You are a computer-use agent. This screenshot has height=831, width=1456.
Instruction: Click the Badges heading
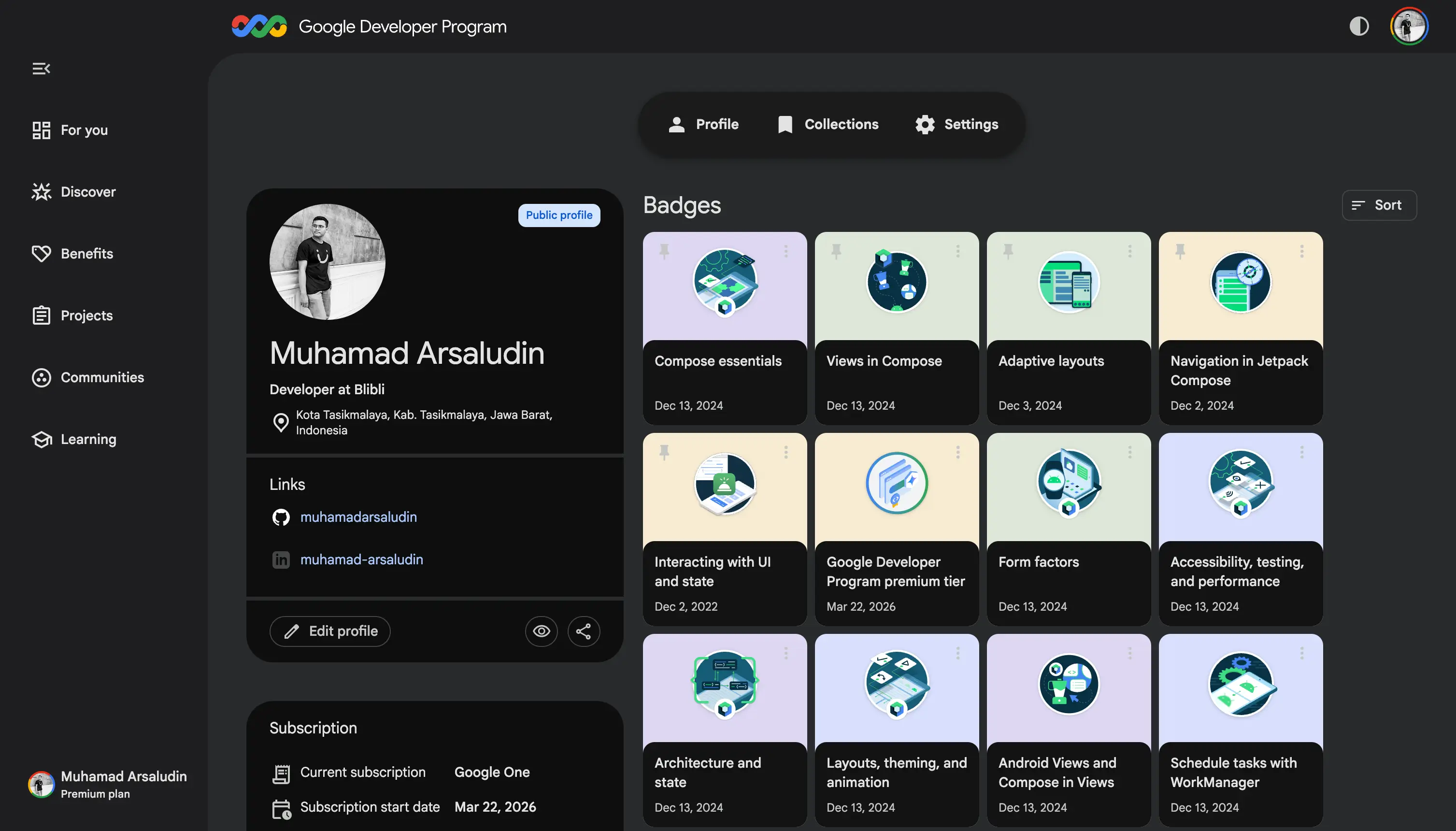click(x=682, y=205)
